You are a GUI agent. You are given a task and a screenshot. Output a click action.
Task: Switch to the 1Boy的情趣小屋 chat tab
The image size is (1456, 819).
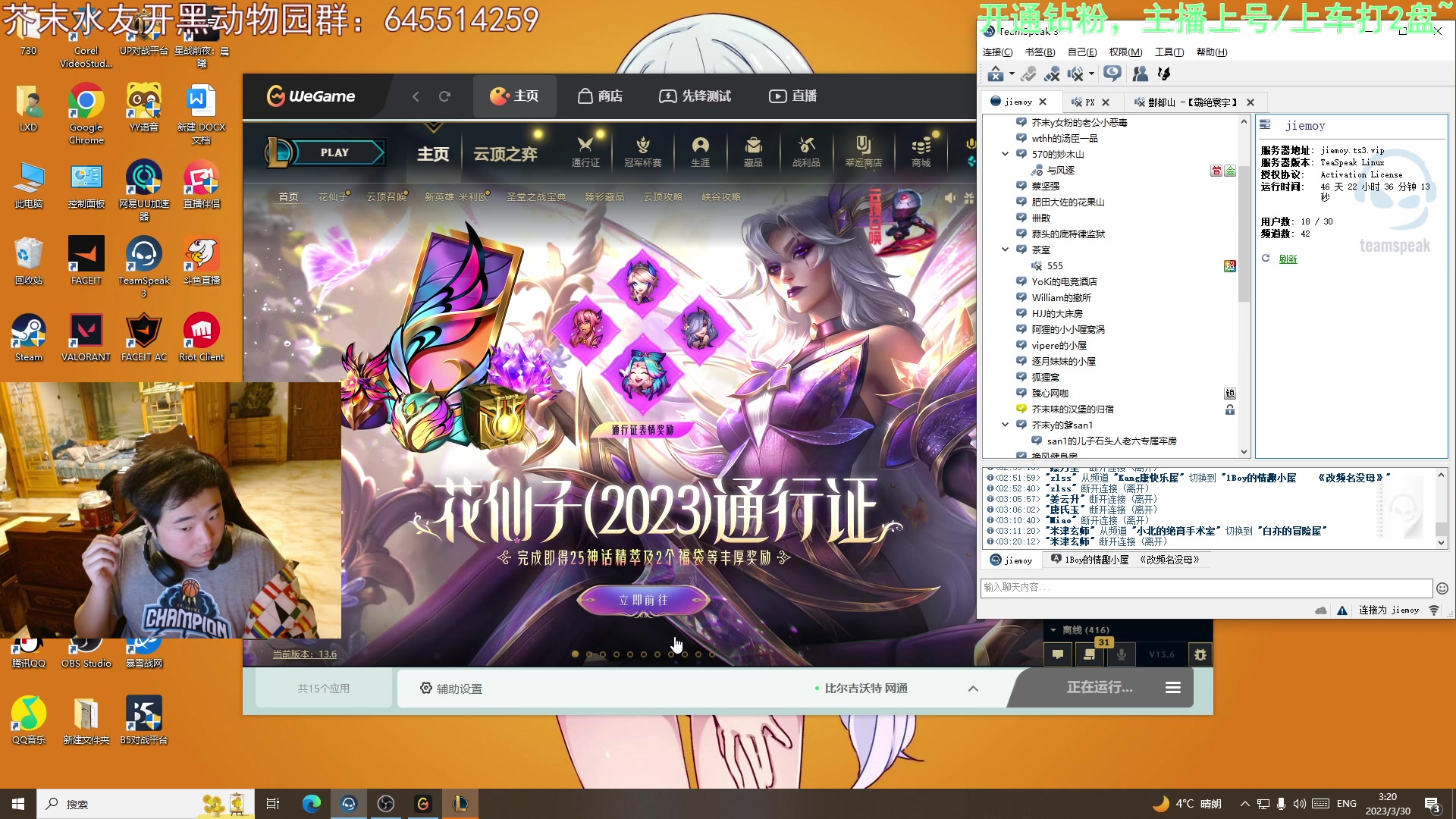click(1125, 560)
